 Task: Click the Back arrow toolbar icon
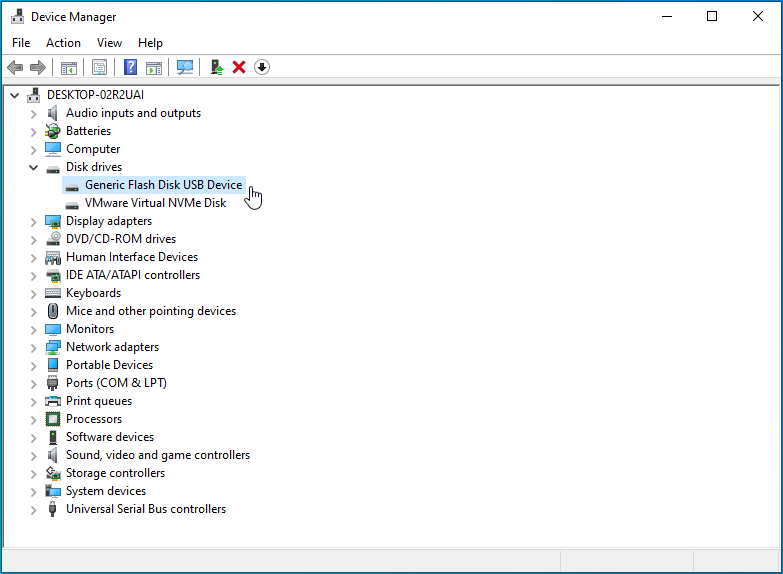coord(15,67)
